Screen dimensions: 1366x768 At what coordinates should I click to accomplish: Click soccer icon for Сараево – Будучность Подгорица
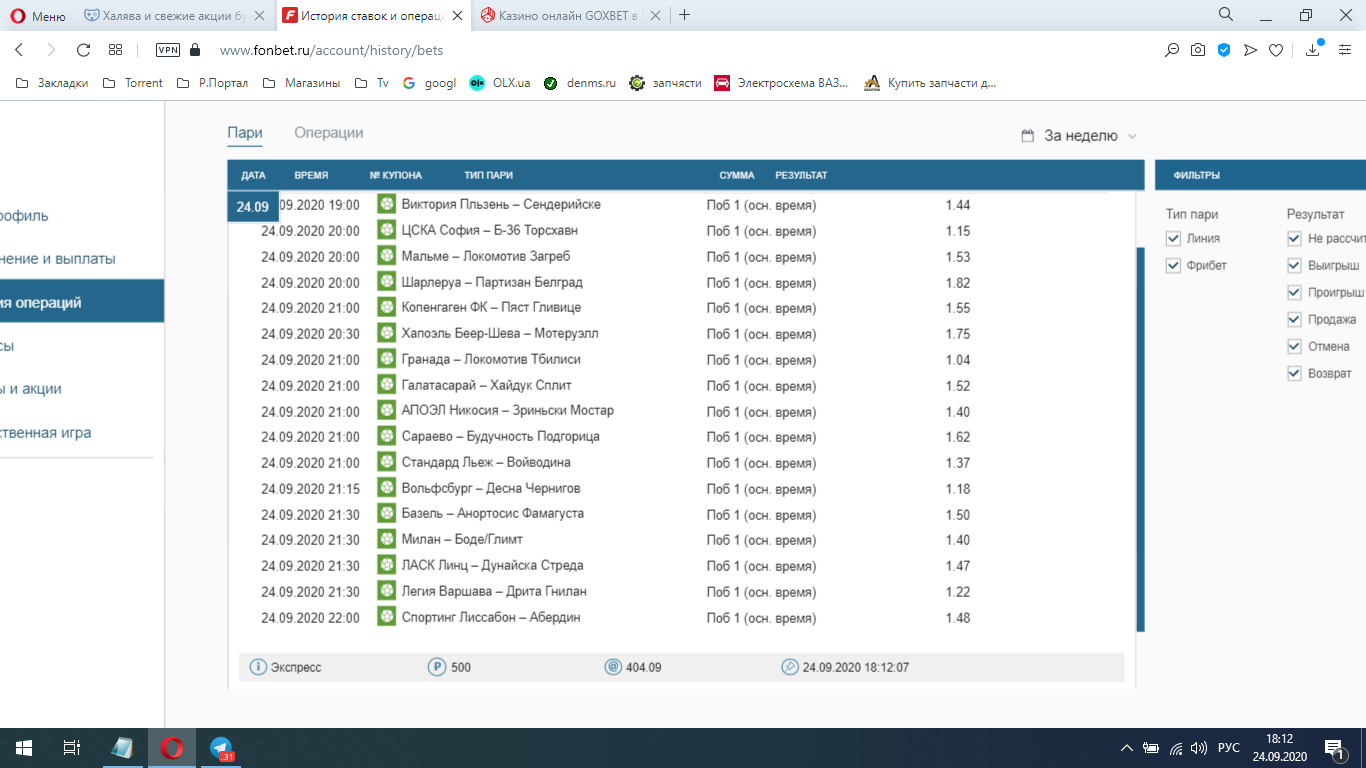(387, 436)
